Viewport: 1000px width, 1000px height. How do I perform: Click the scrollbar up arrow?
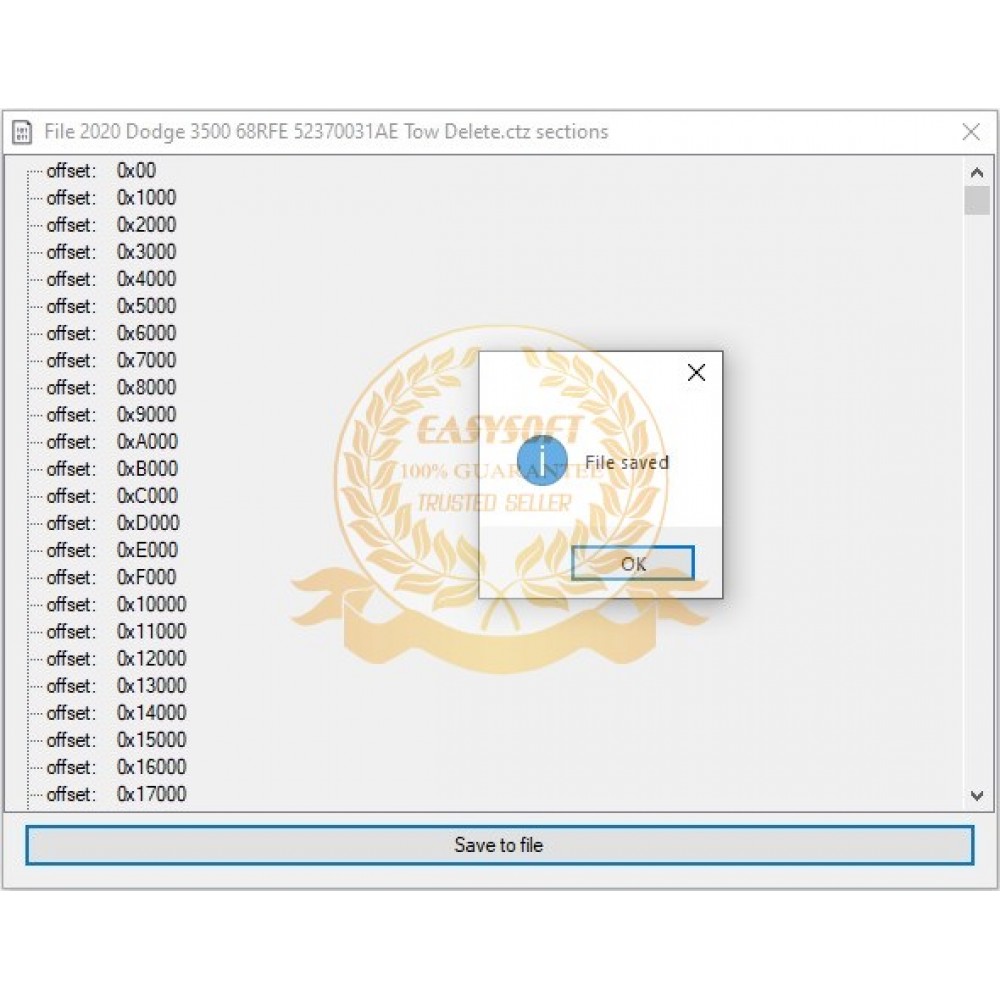[976, 172]
